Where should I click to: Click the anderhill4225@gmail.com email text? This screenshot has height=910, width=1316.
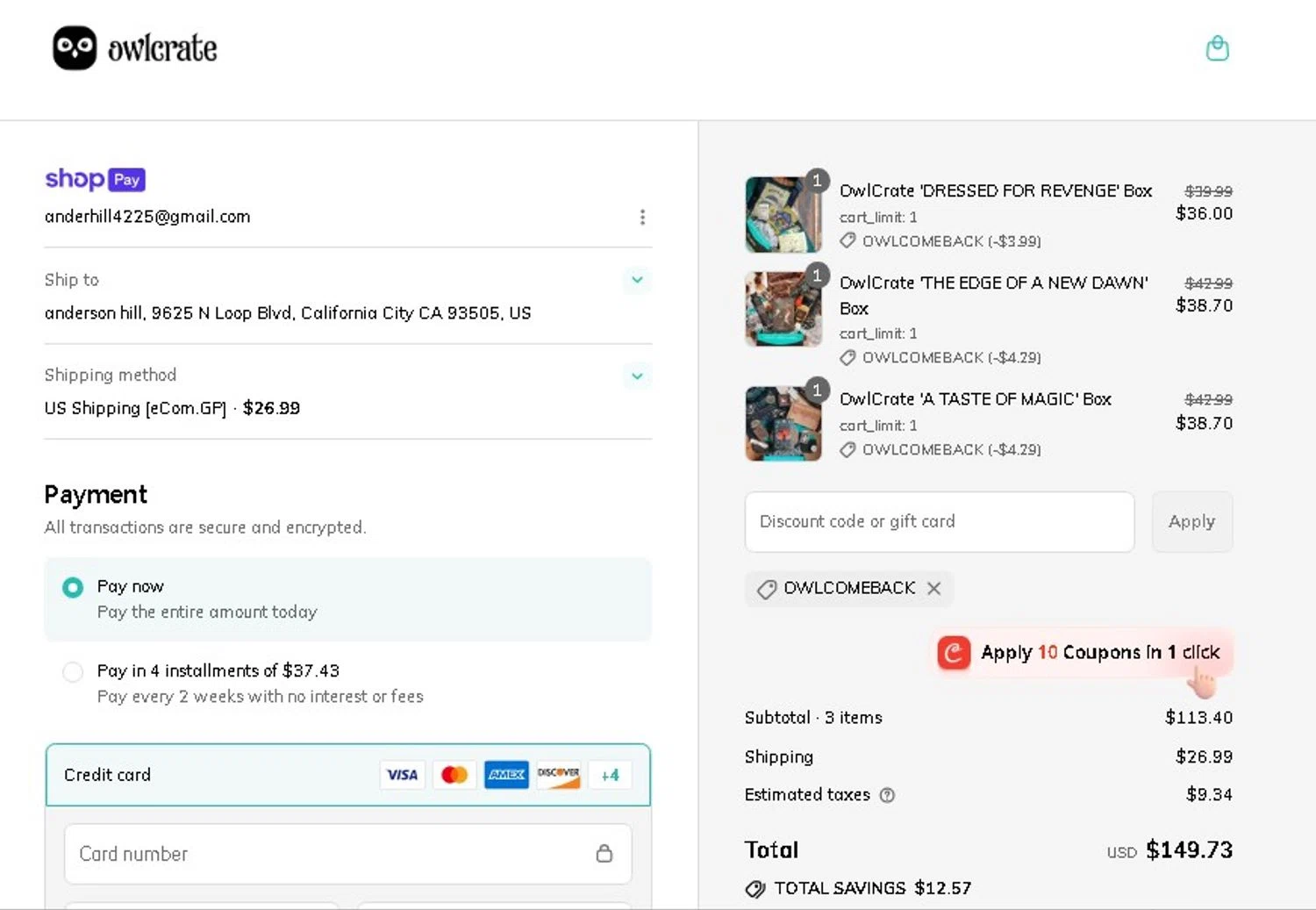[x=147, y=217]
